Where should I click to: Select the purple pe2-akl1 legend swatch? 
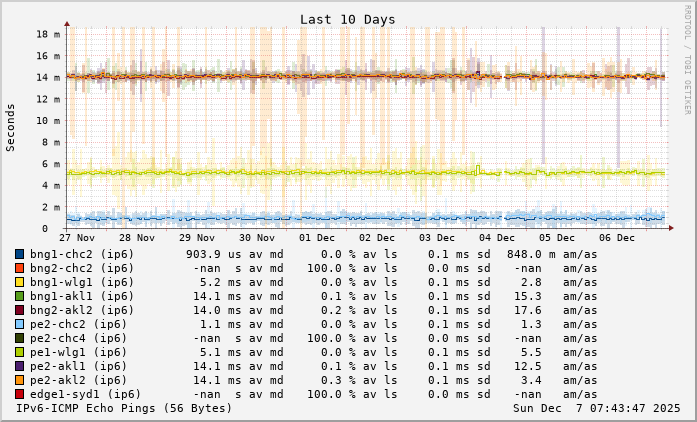[19, 366]
